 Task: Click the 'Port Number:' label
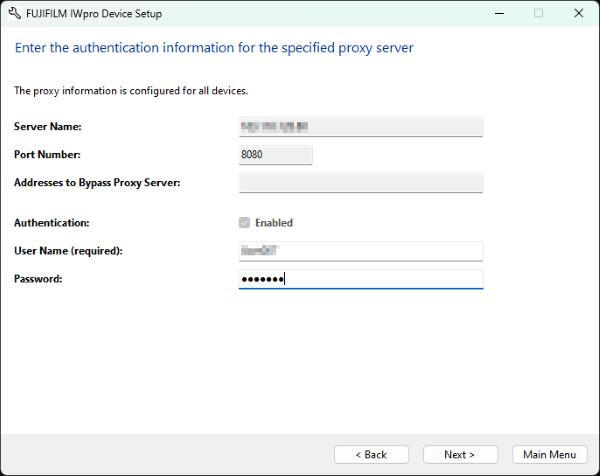(47, 155)
